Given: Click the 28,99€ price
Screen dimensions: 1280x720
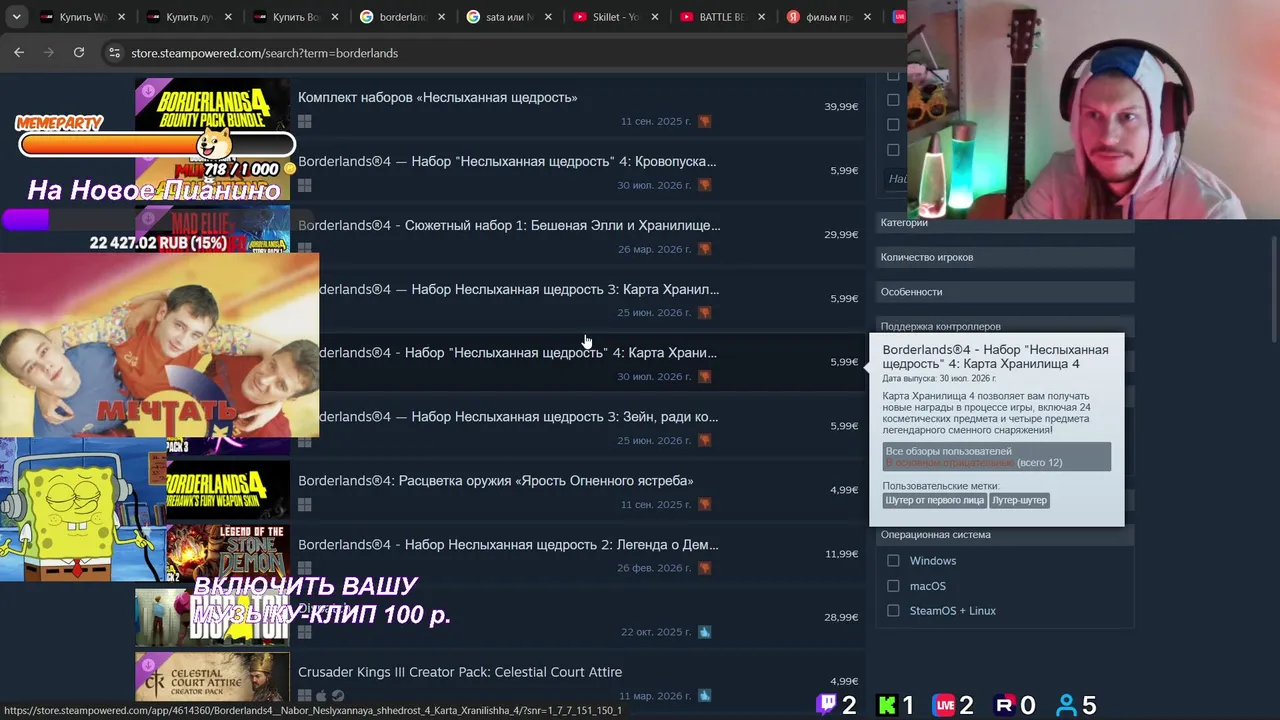Looking at the screenshot, I should pyautogui.click(x=841, y=618).
